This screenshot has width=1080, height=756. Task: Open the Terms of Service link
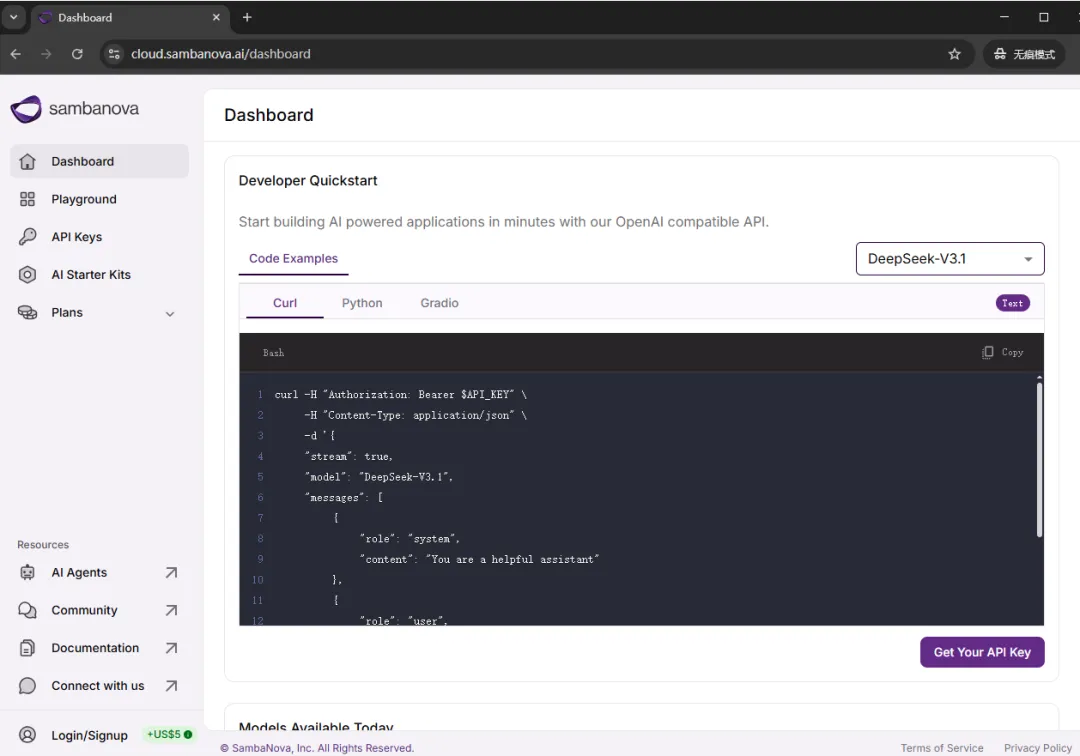(942, 748)
